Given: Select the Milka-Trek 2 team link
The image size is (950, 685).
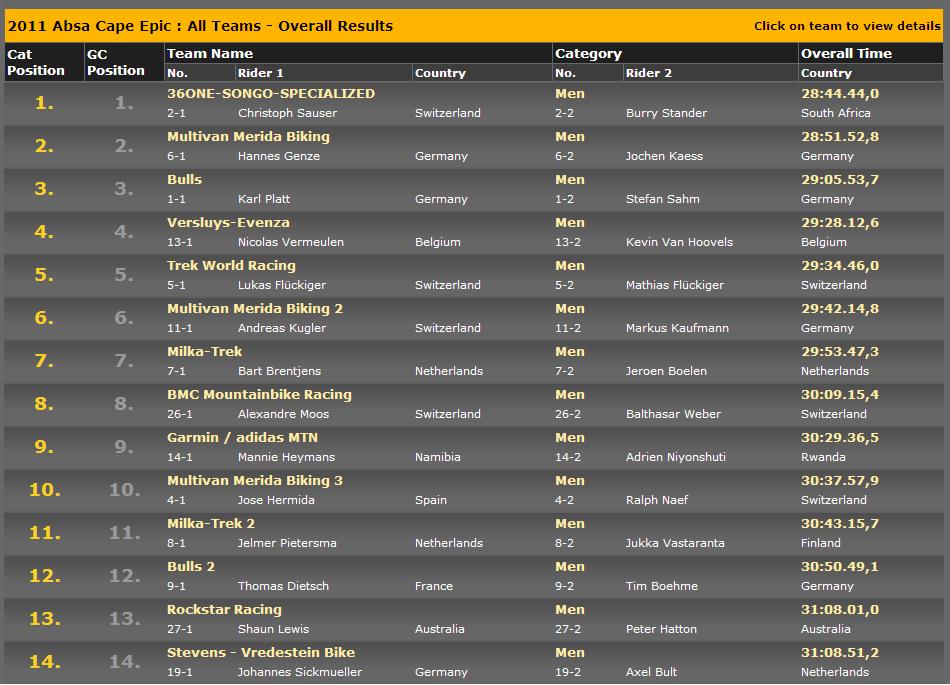Looking at the screenshot, I should tap(210, 523).
